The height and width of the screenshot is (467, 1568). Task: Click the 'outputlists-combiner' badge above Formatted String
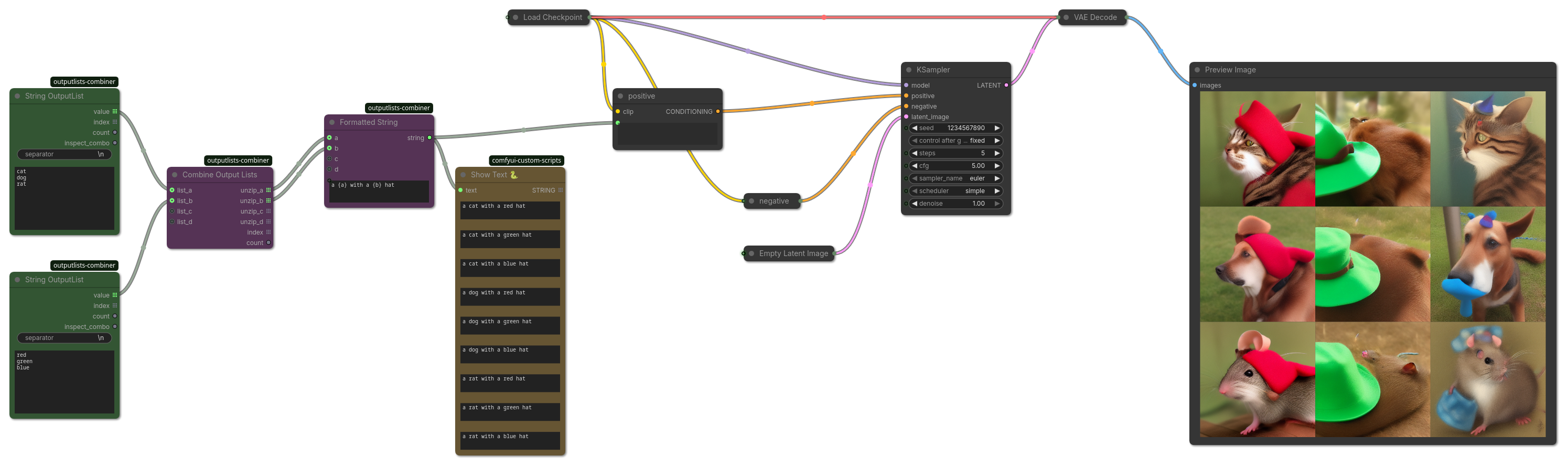tap(399, 109)
